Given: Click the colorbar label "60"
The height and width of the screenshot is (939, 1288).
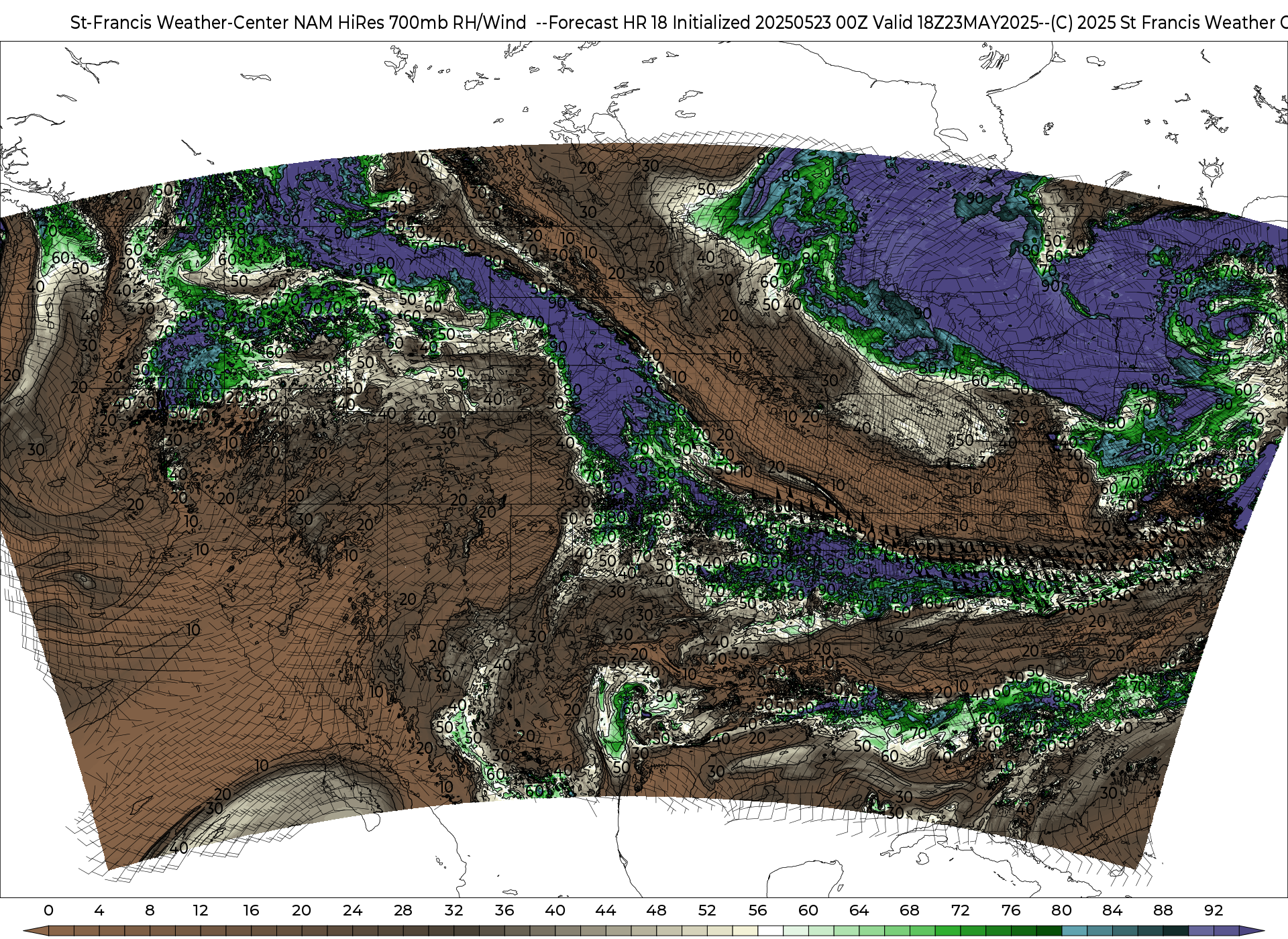Looking at the screenshot, I should [x=808, y=910].
